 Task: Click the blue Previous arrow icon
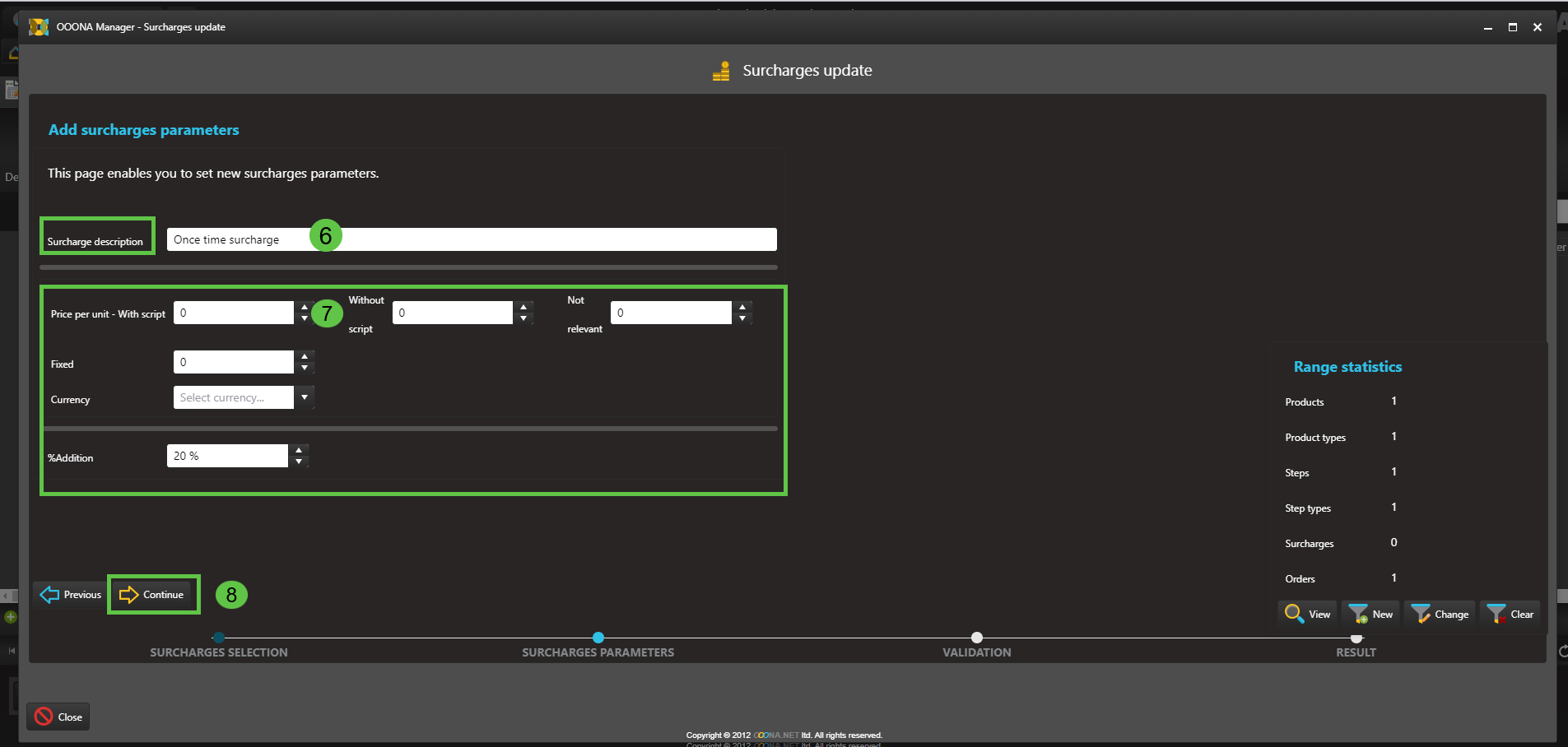coord(49,595)
